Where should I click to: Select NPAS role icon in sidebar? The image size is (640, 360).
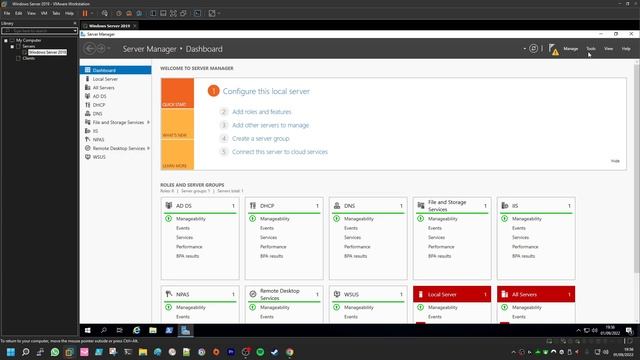(x=87, y=140)
